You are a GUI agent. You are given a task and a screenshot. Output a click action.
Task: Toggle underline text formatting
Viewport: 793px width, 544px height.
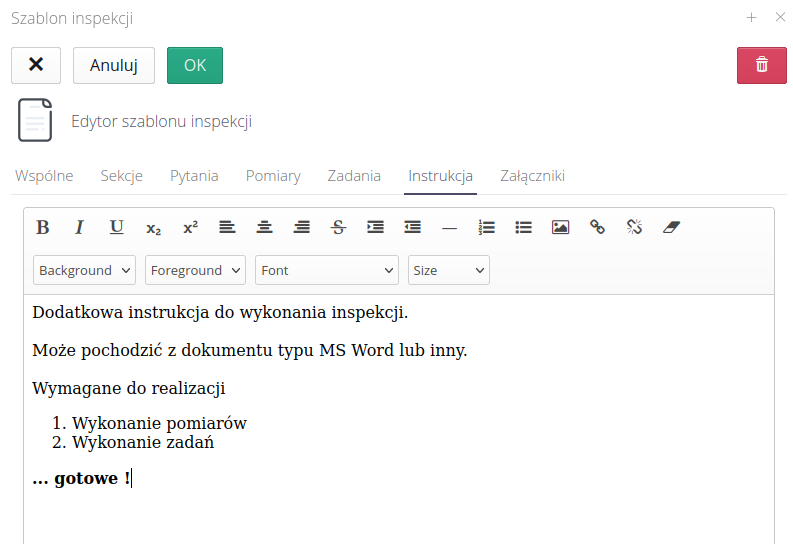pyautogui.click(x=117, y=227)
